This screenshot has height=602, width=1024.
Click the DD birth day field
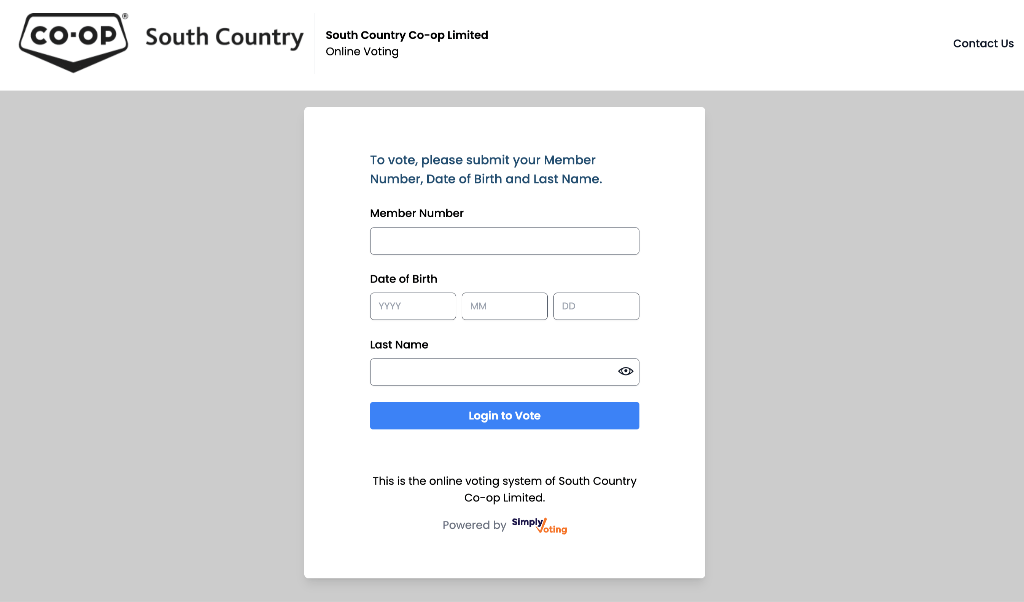point(596,306)
